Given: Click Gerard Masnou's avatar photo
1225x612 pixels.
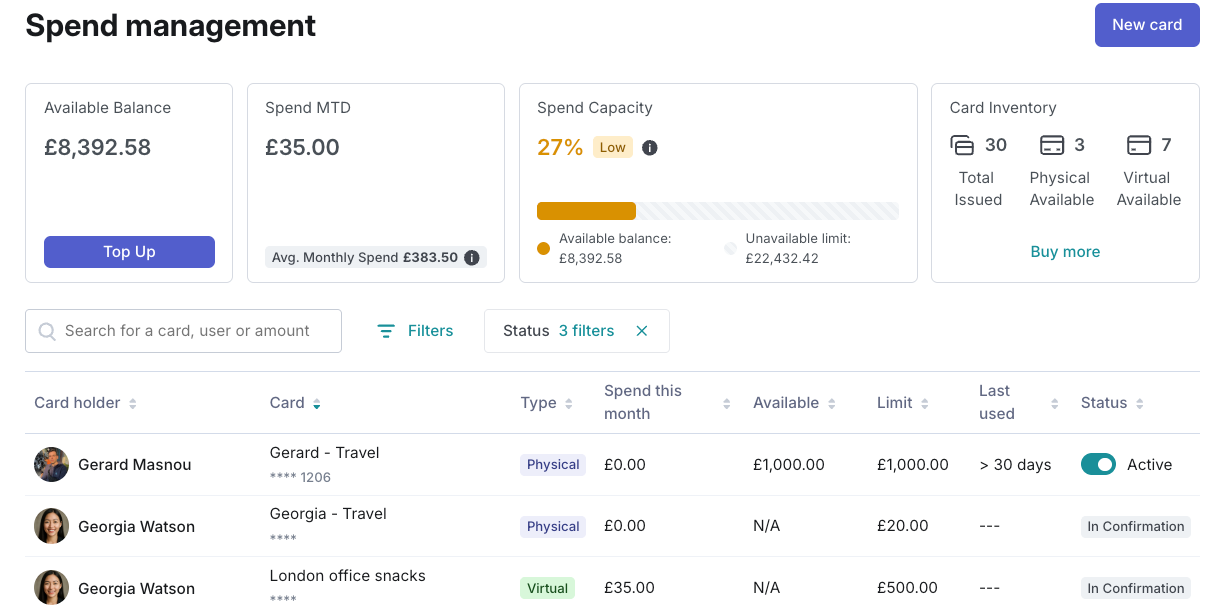Looking at the screenshot, I should [52, 465].
